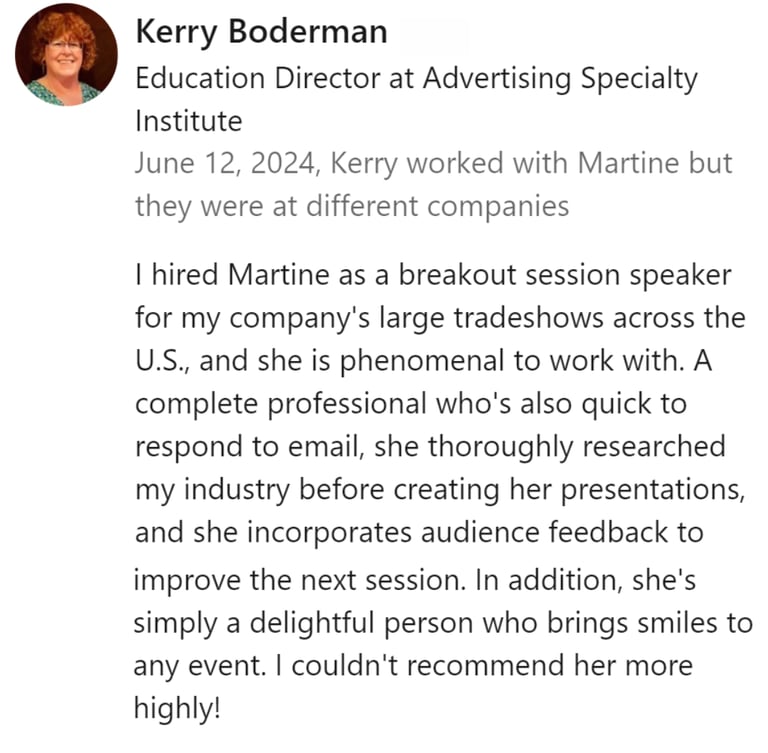Open Kerry Boderman's profile photo

[66, 55]
